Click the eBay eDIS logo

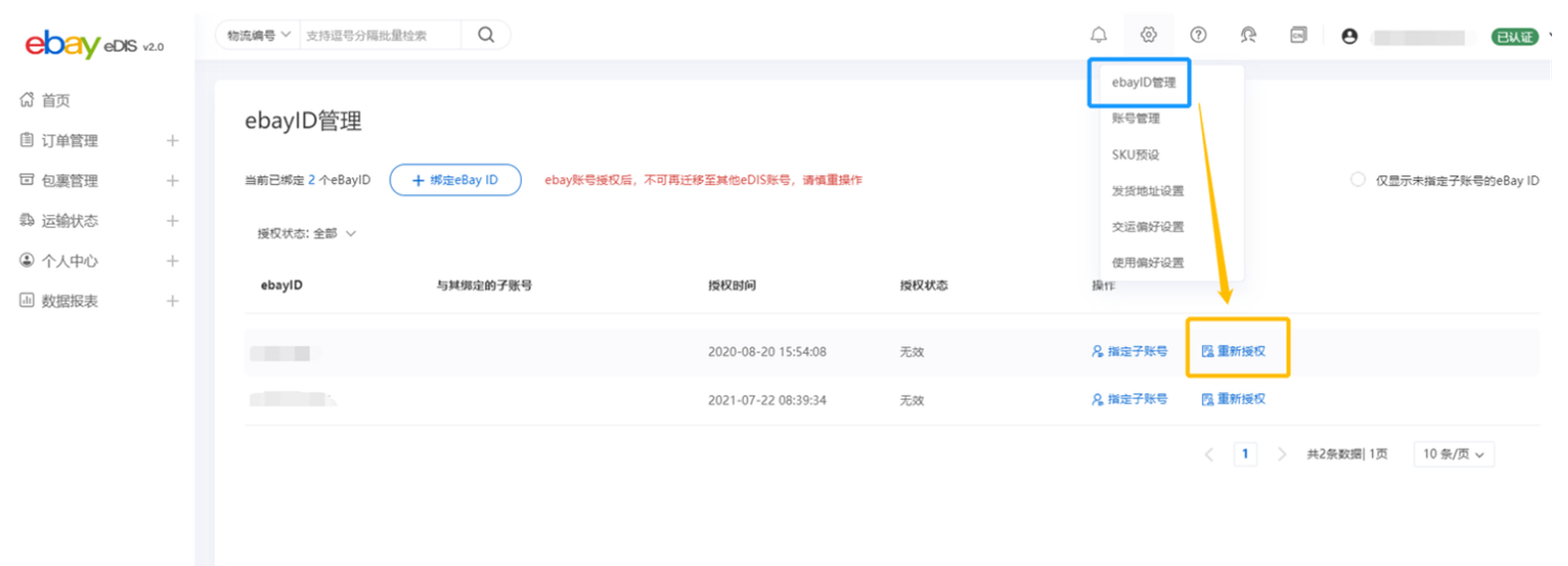(94, 45)
